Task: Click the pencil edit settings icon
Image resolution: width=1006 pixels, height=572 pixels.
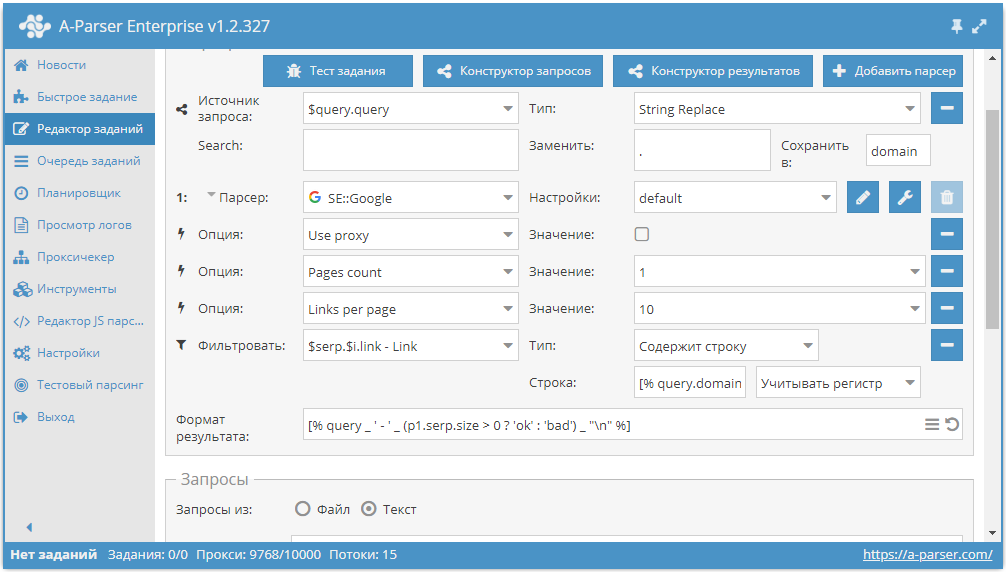Action: pyautogui.click(x=862, y=198)
